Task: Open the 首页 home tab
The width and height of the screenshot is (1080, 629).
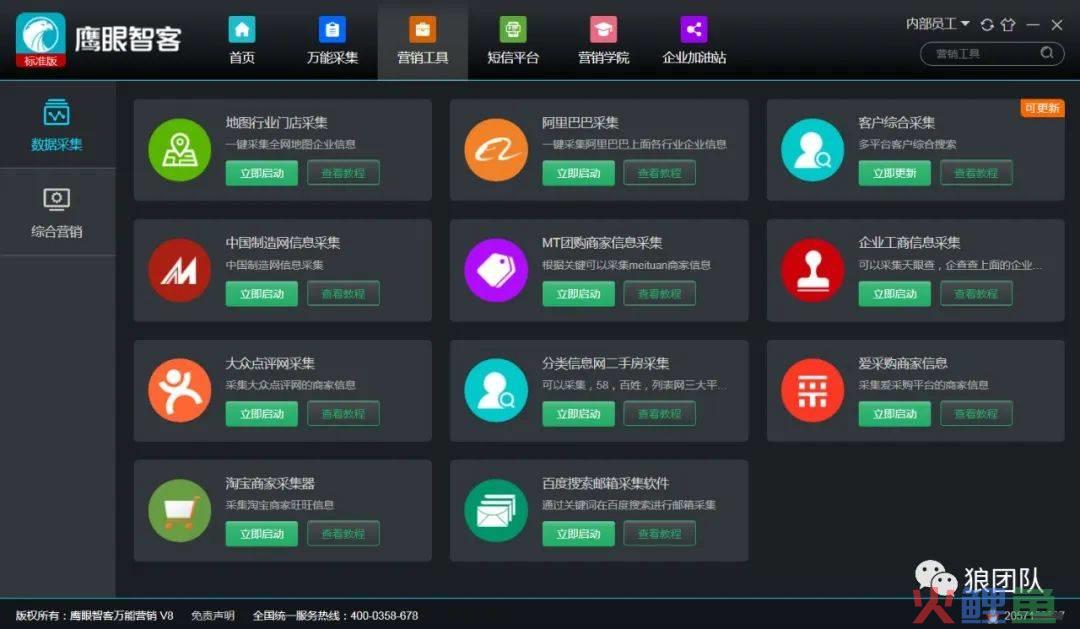Action: point(242,40)
